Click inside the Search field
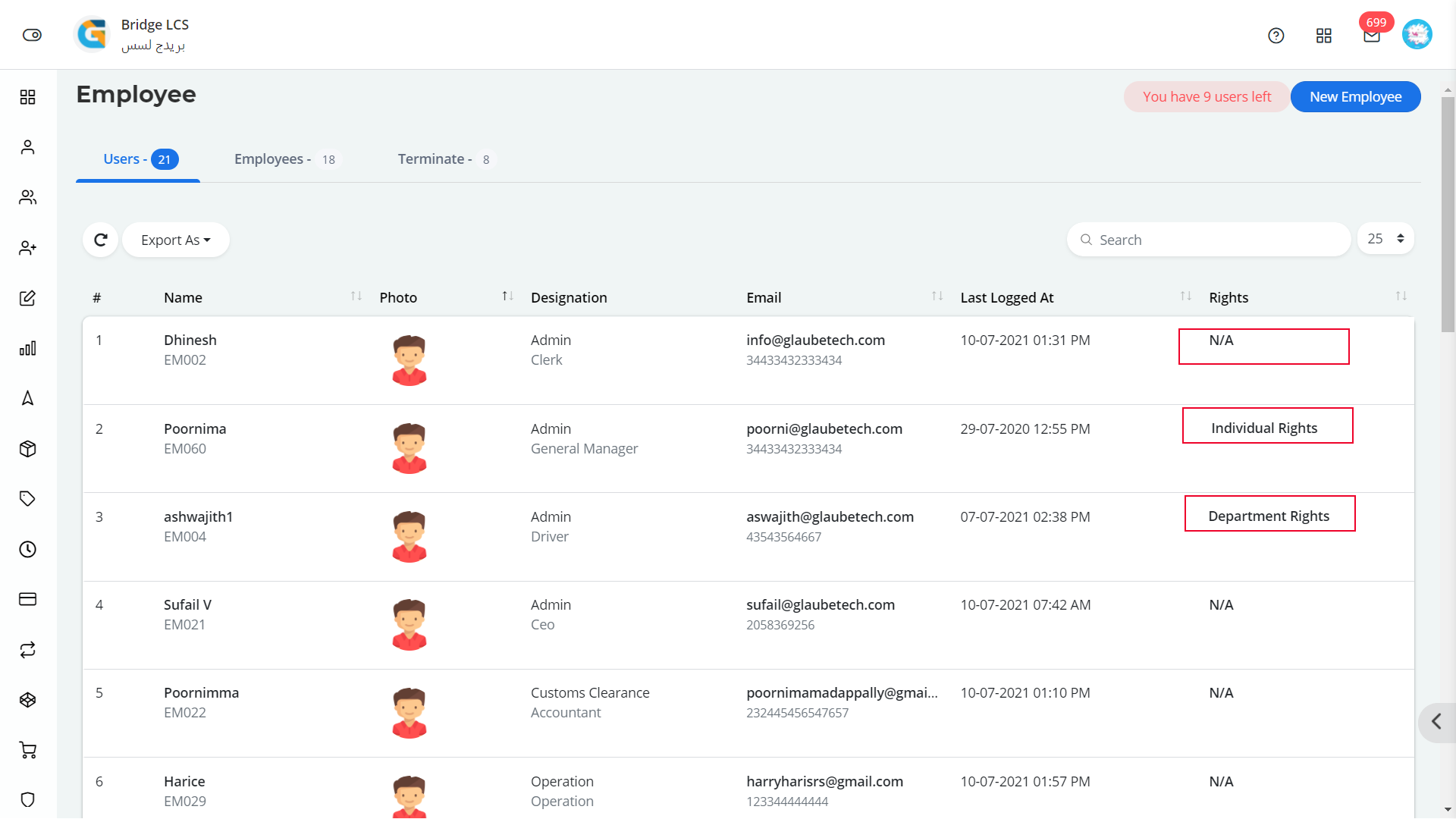Viewport: 1456px width, 819px height. tap(1209, 240)
